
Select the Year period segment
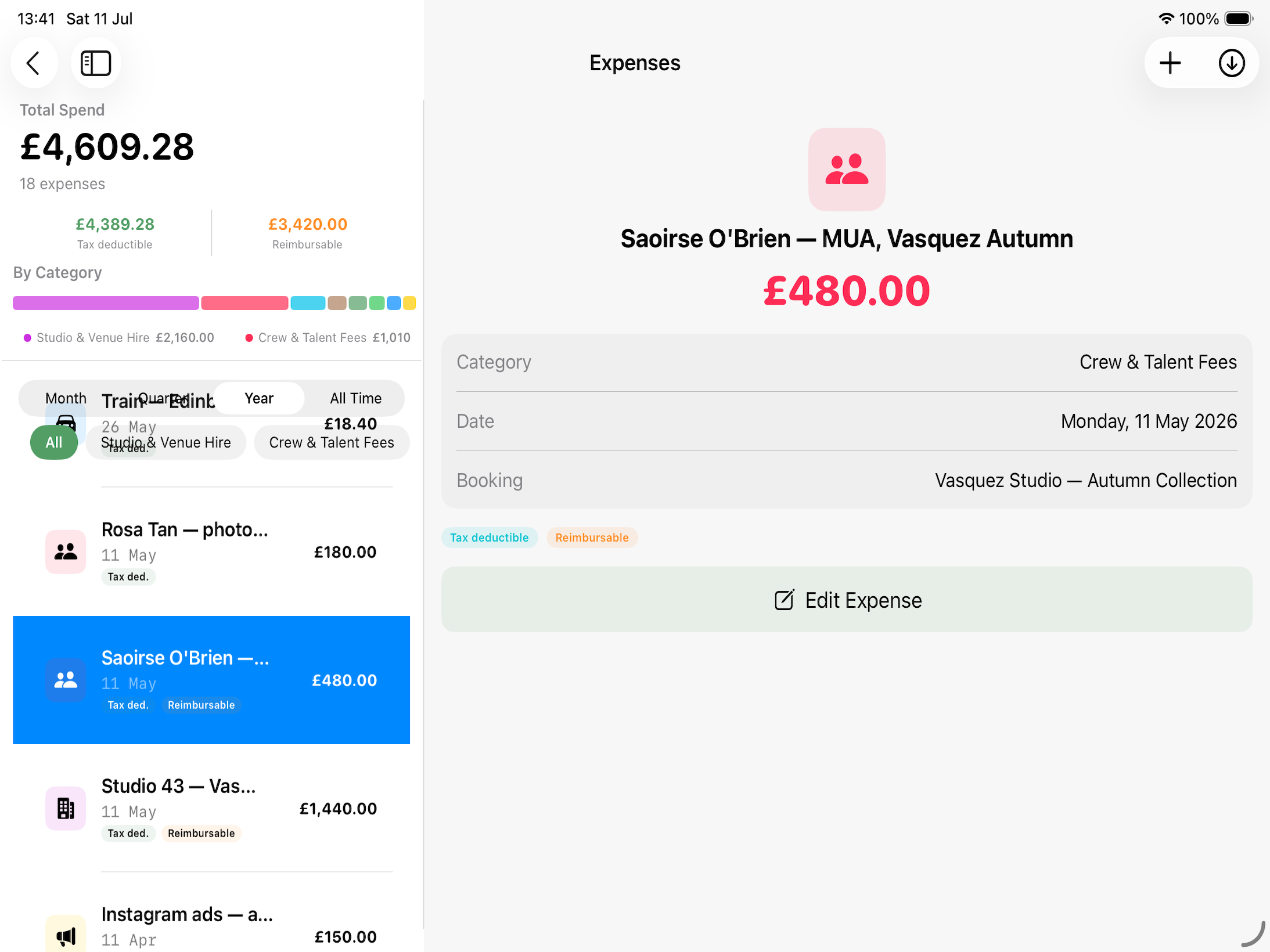[x=259, y=398]
